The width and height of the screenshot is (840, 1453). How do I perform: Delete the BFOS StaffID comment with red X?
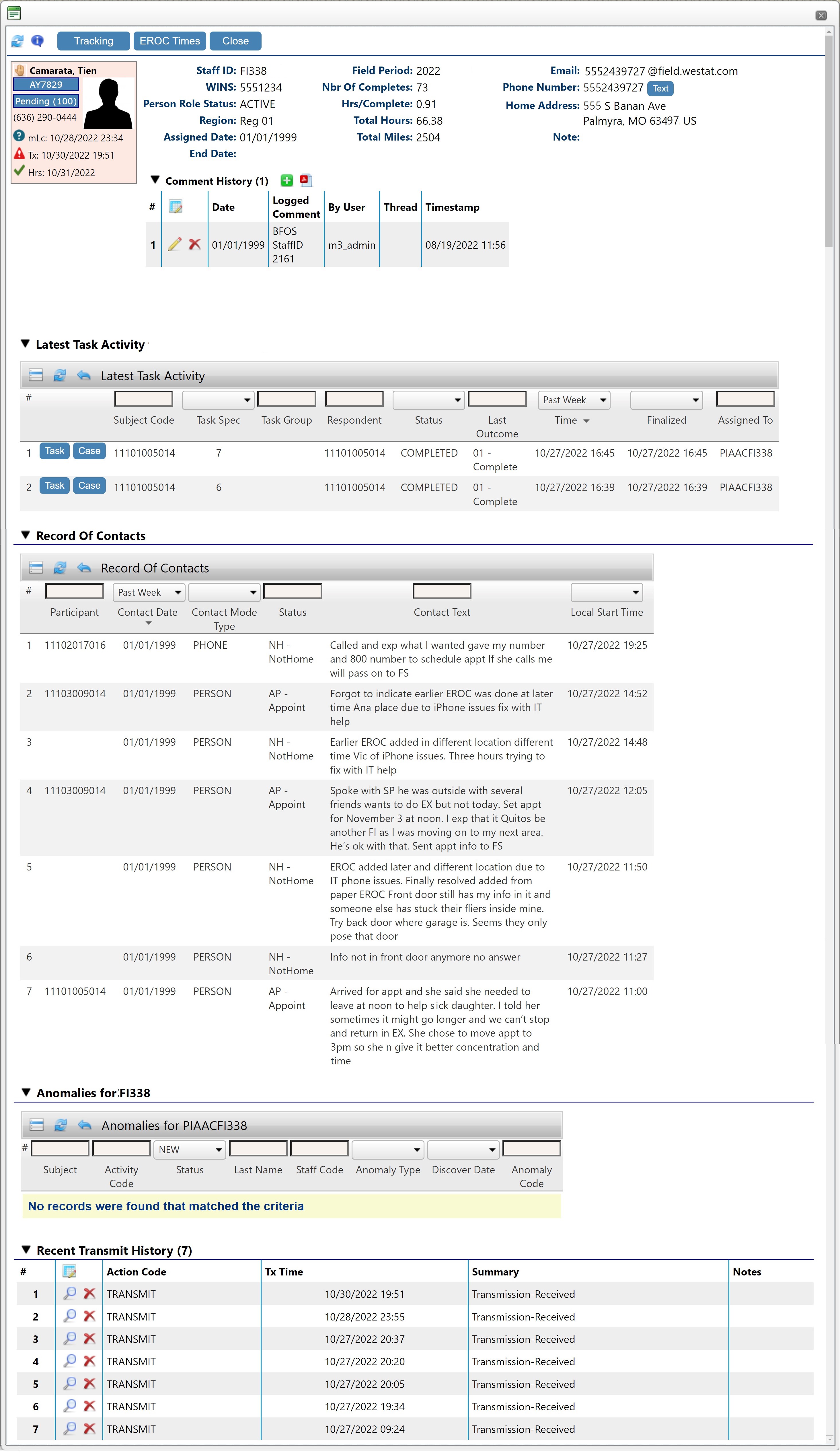coord(195,244)
